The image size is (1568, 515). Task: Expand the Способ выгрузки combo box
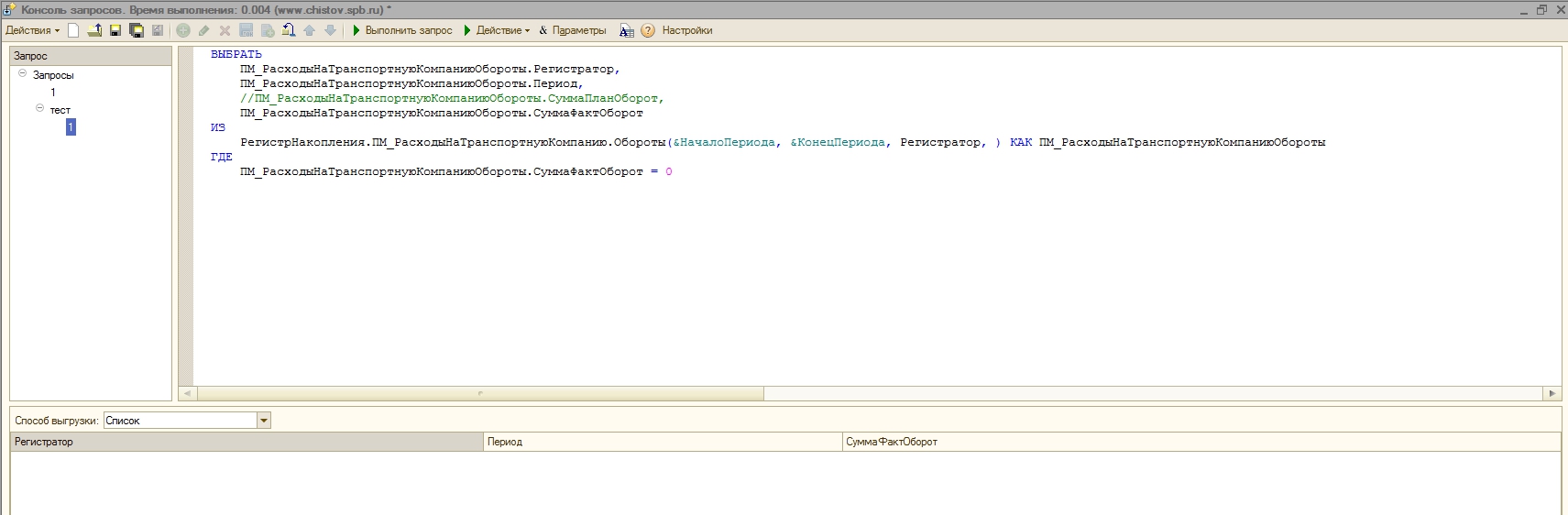pos(264,421)
